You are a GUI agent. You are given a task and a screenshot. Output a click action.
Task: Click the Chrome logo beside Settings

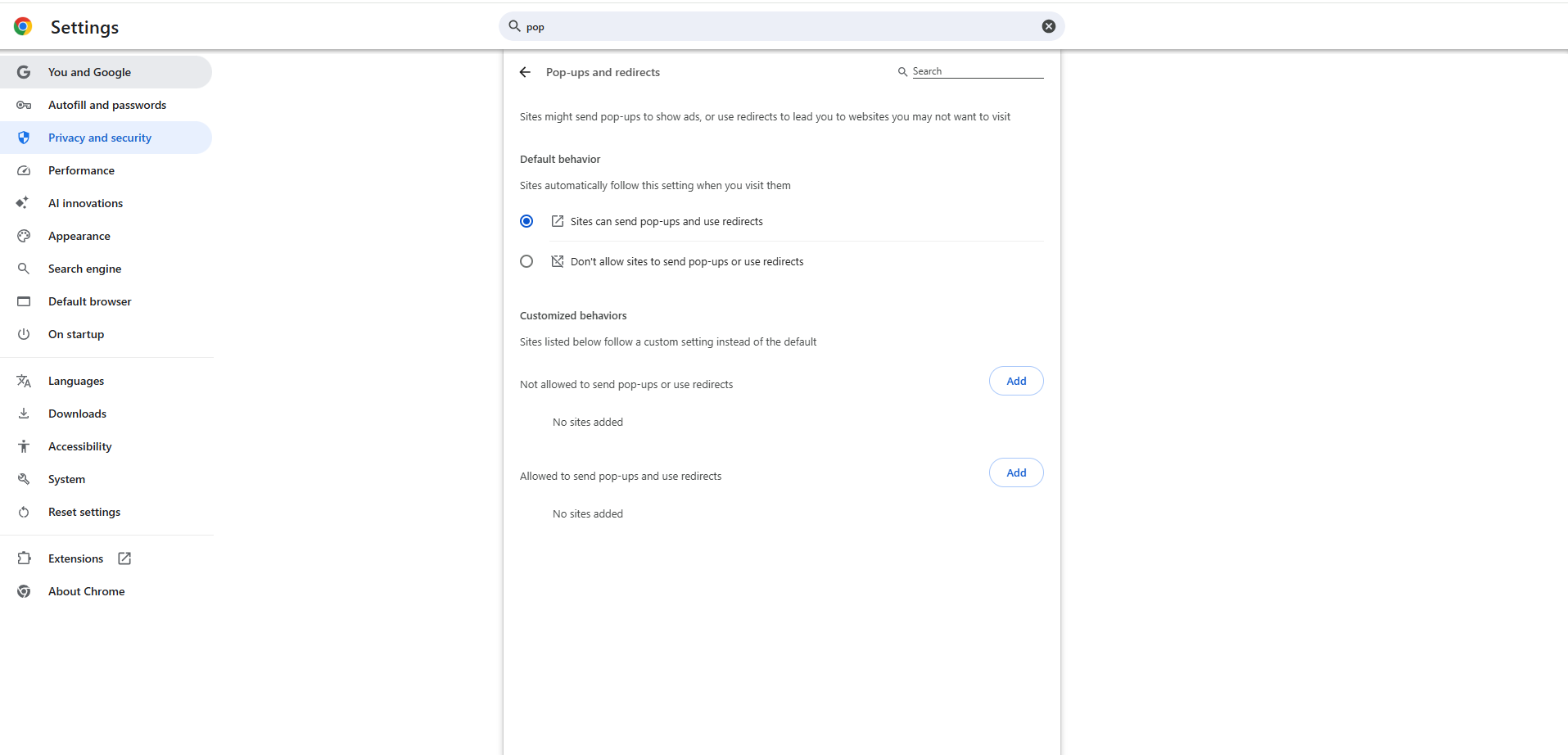[23, 26]
